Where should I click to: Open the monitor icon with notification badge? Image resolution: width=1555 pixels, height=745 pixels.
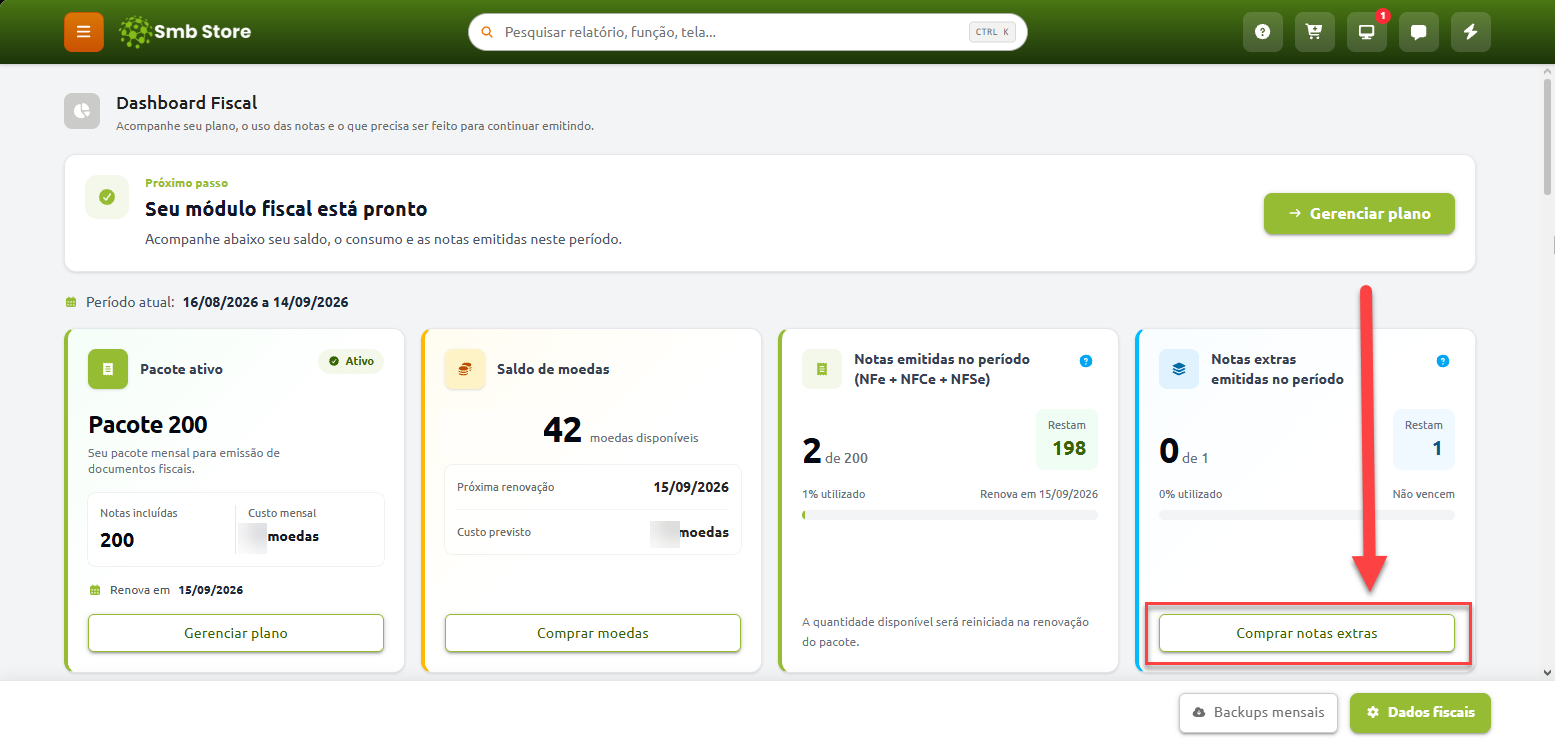click(1367, 32)
